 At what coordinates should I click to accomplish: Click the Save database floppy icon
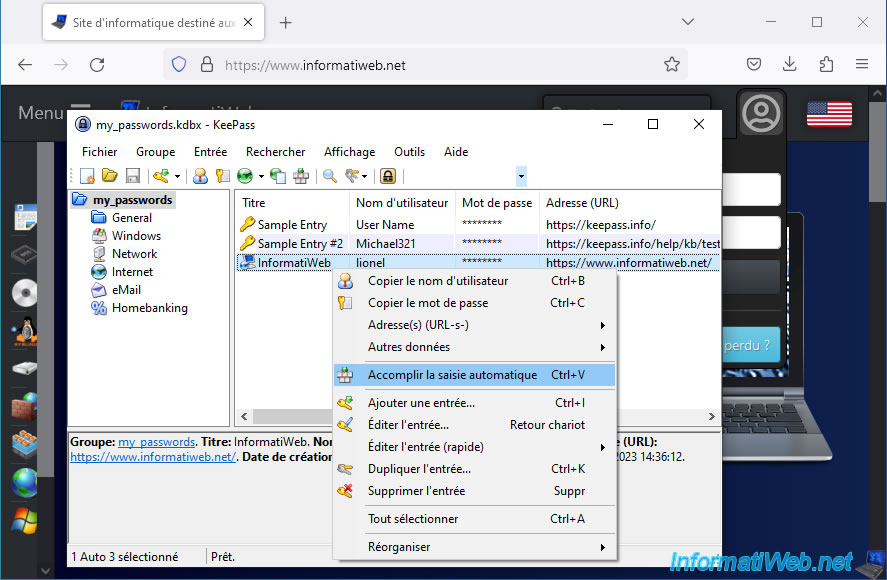(133, 176)
